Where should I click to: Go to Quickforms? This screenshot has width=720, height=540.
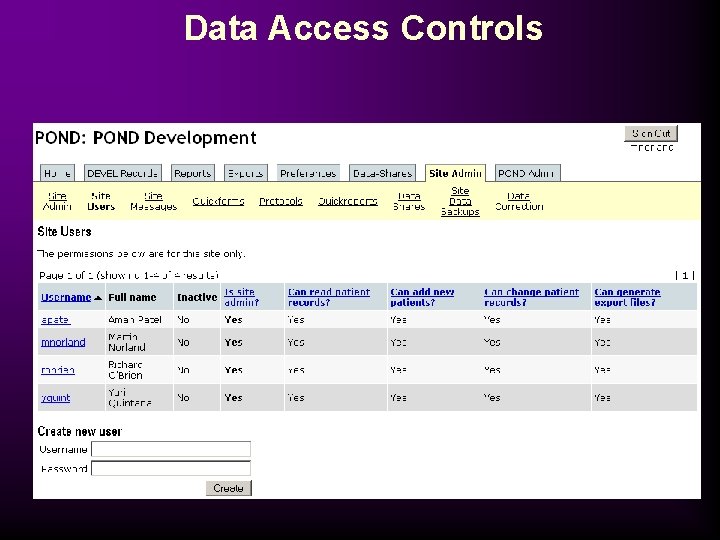tap(218, 201)
